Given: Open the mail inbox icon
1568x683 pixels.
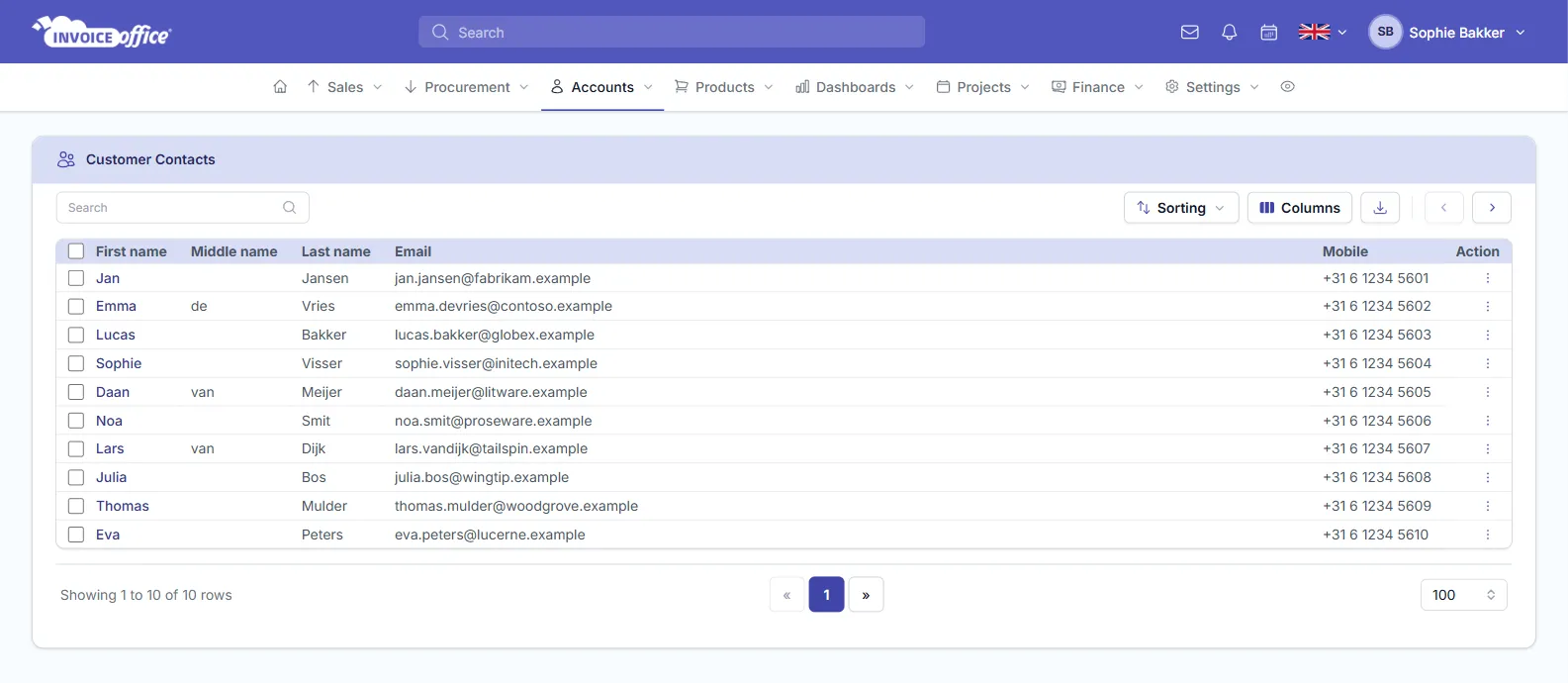Looking at the screenshot, I should tap(1190, 32).
